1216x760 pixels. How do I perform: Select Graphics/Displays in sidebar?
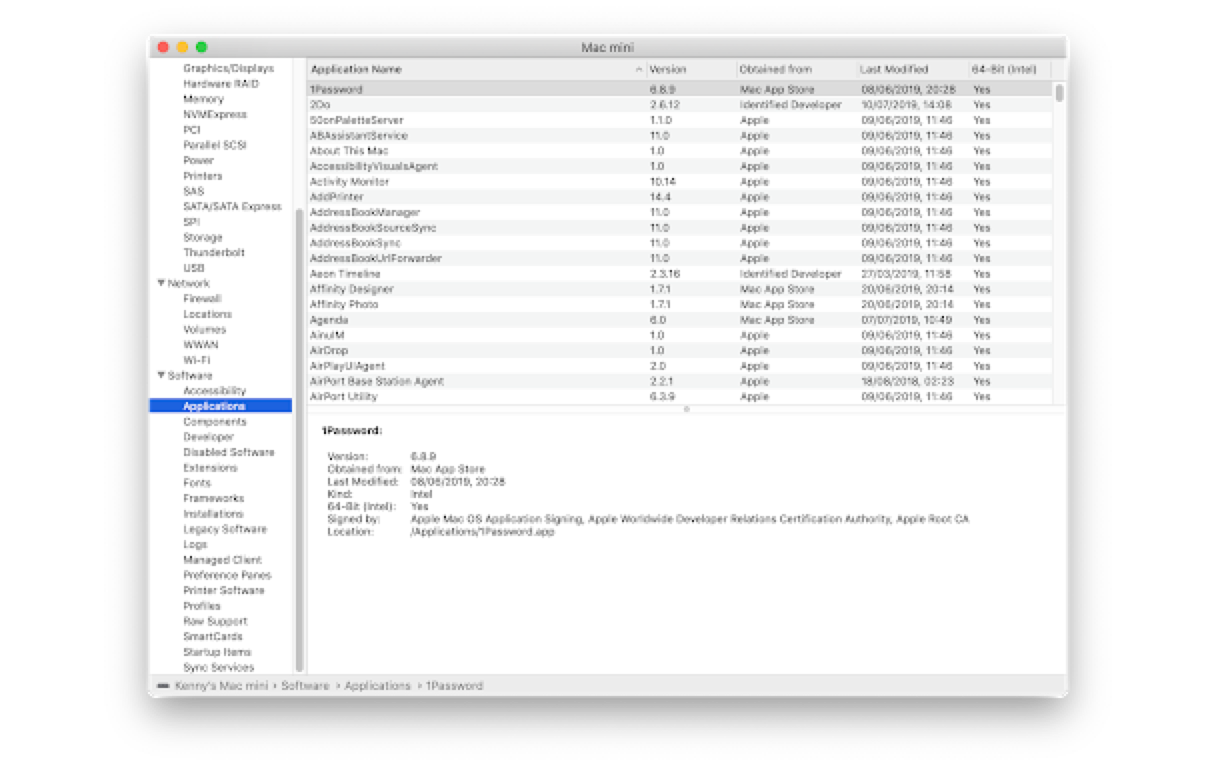coord(228,69)
